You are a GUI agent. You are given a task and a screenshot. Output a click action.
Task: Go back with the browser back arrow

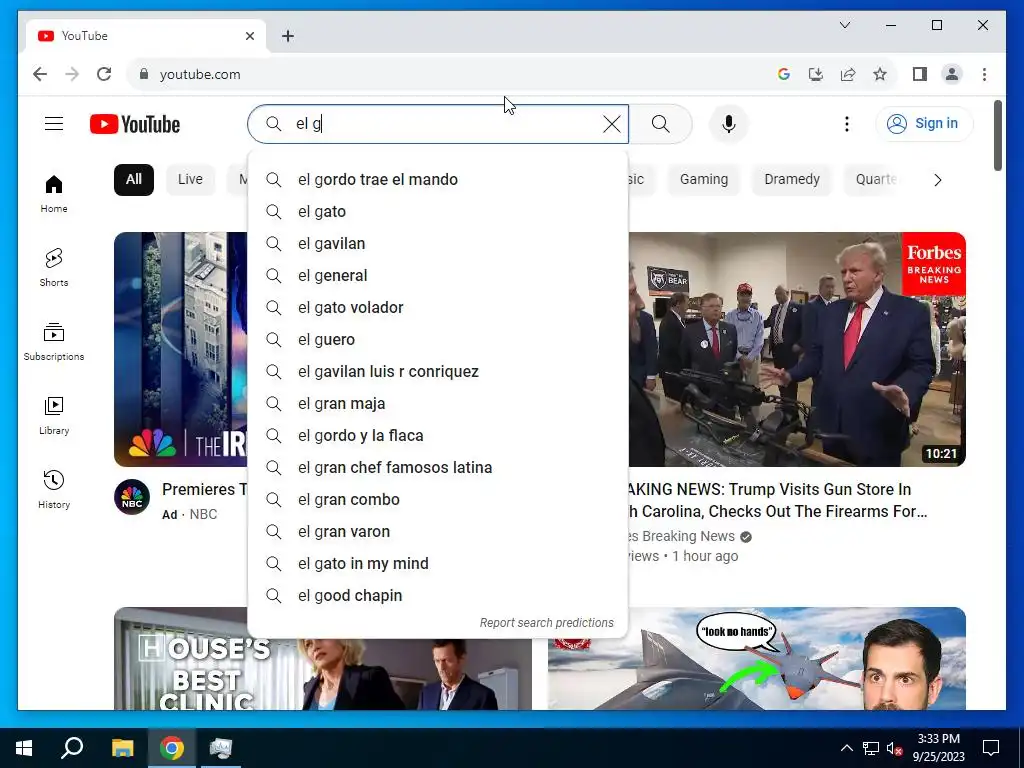40,74
